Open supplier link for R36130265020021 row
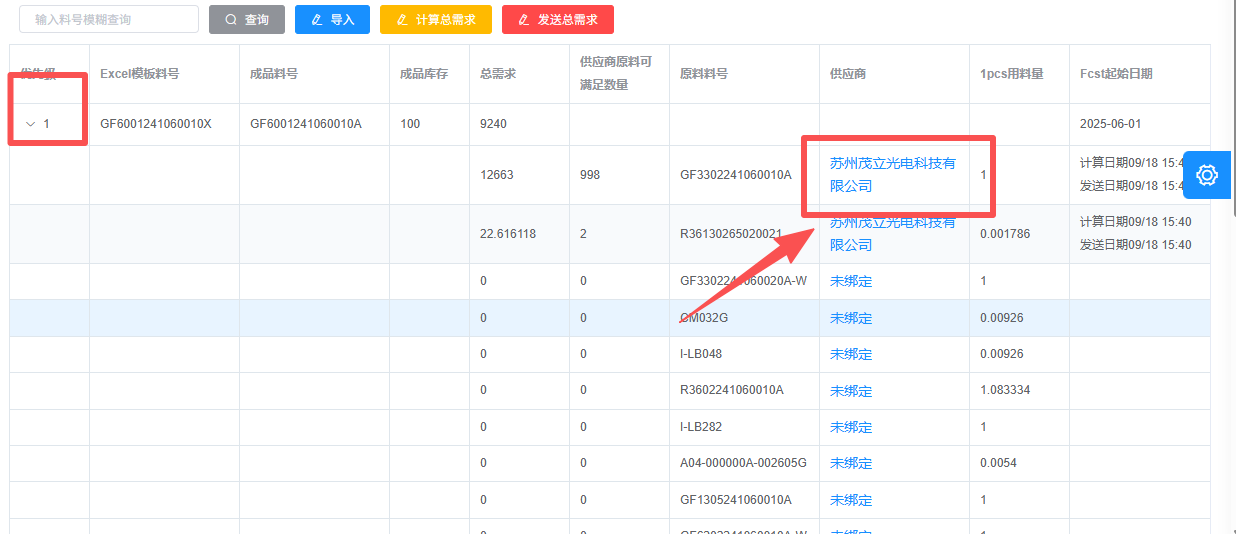Viewport: 1236px width, 534px height. pos(892,234)
